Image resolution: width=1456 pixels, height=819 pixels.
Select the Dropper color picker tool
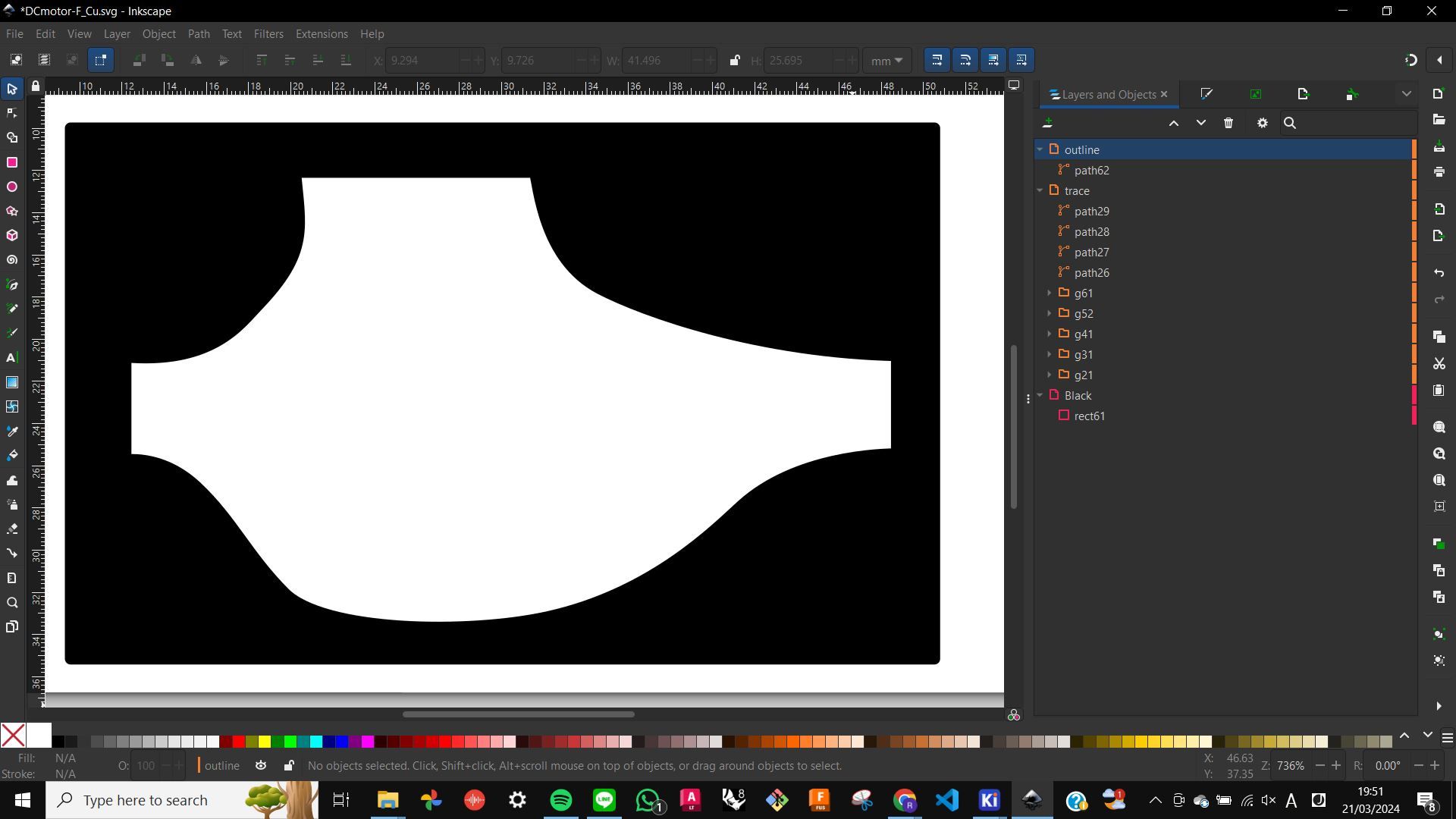(12, 431)
